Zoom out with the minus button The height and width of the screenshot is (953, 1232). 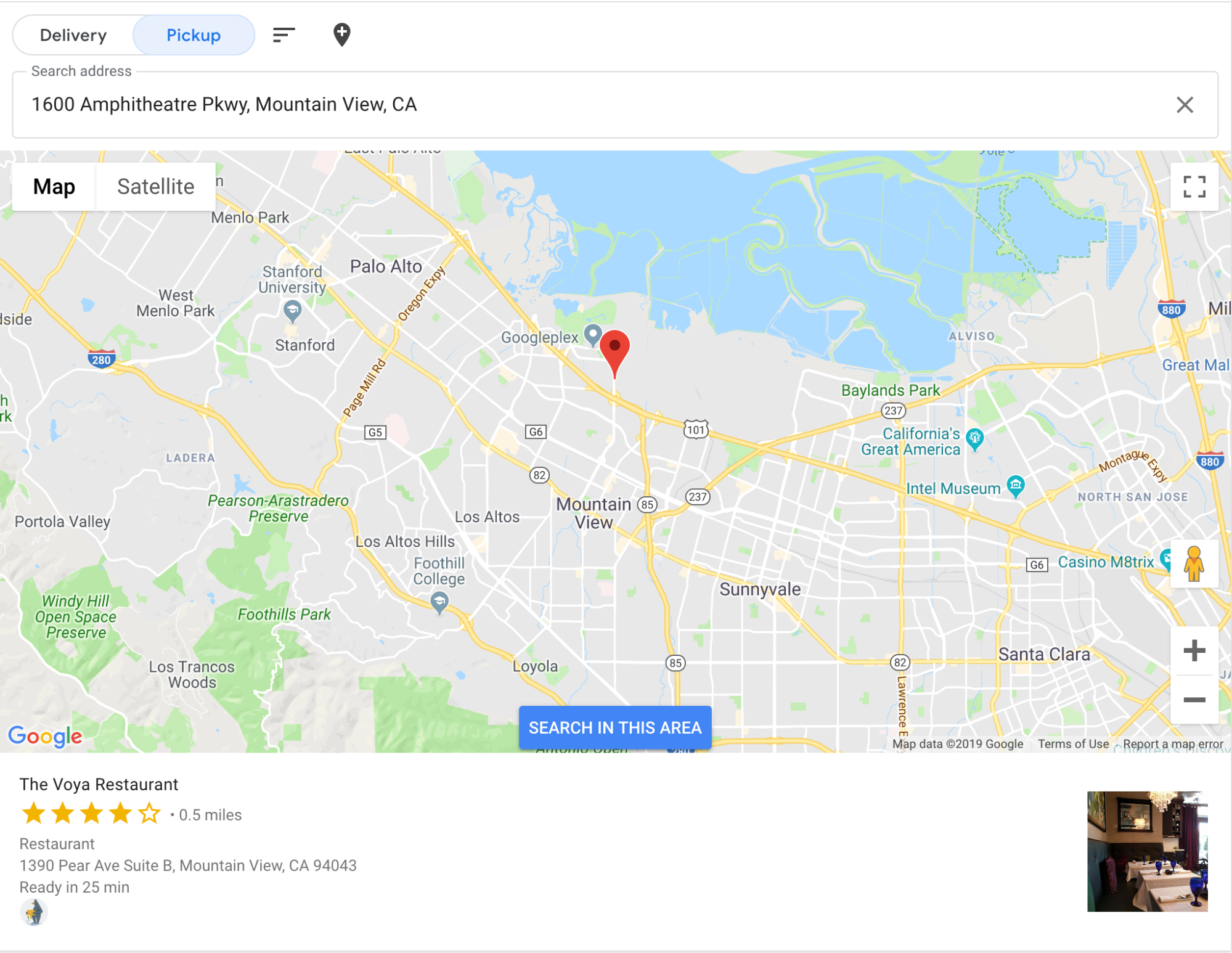(x=1194, y=700)
